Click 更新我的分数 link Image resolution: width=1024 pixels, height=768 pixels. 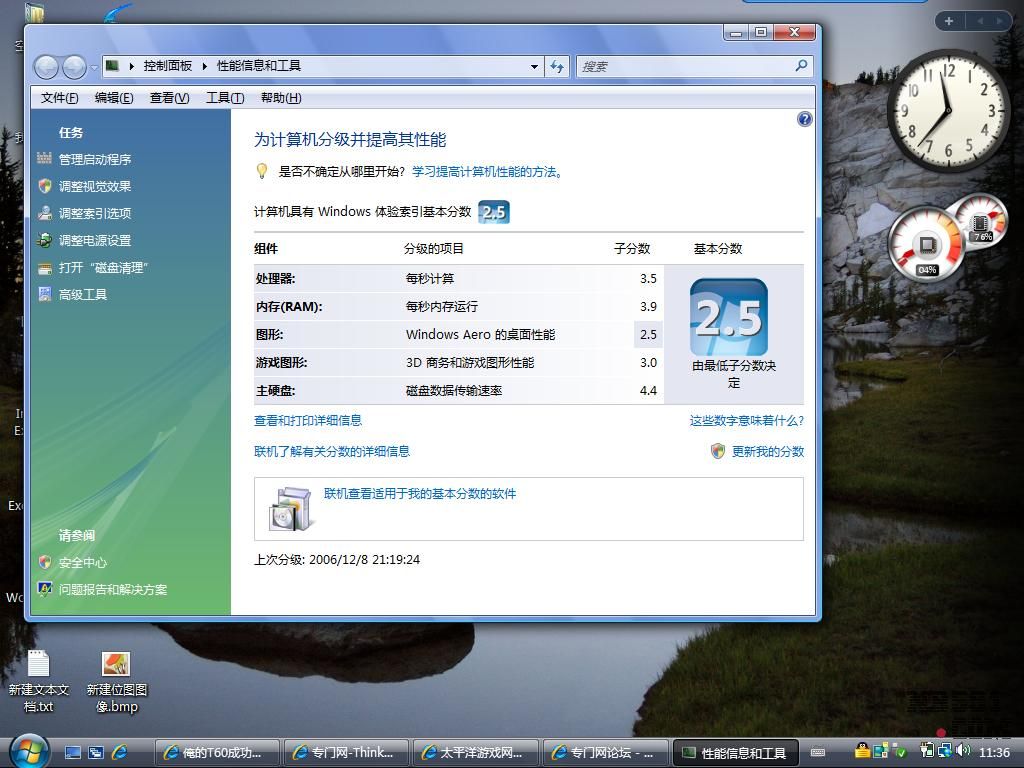[767, 452]
